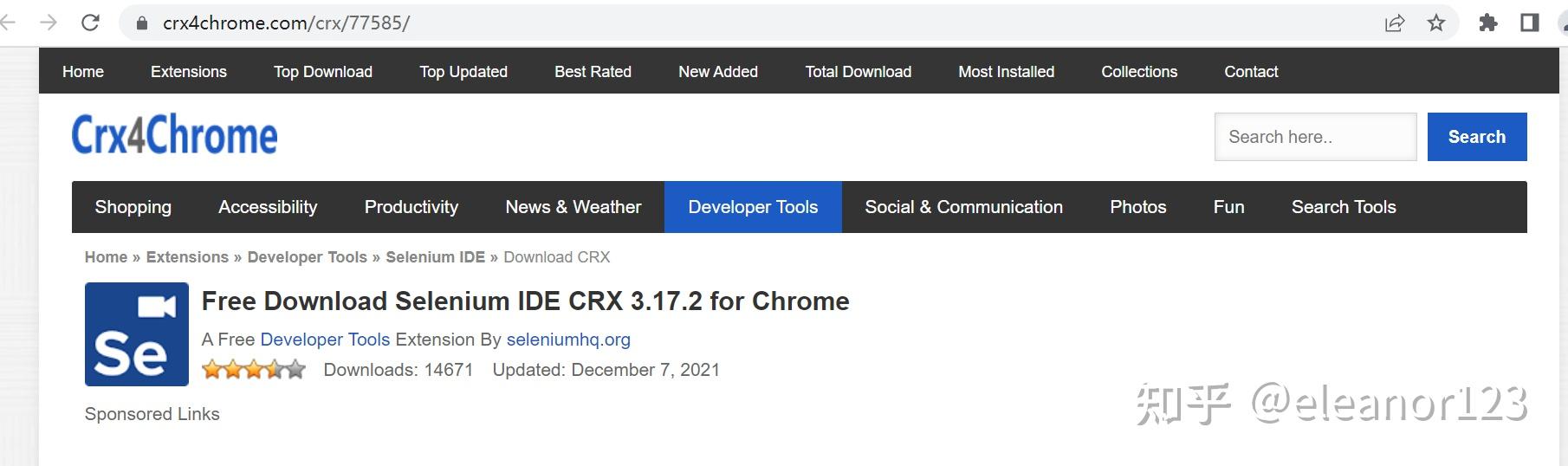1568x466 pixels.
Task: Focus the 'Search here..' input field
Action: point(1315,137)
